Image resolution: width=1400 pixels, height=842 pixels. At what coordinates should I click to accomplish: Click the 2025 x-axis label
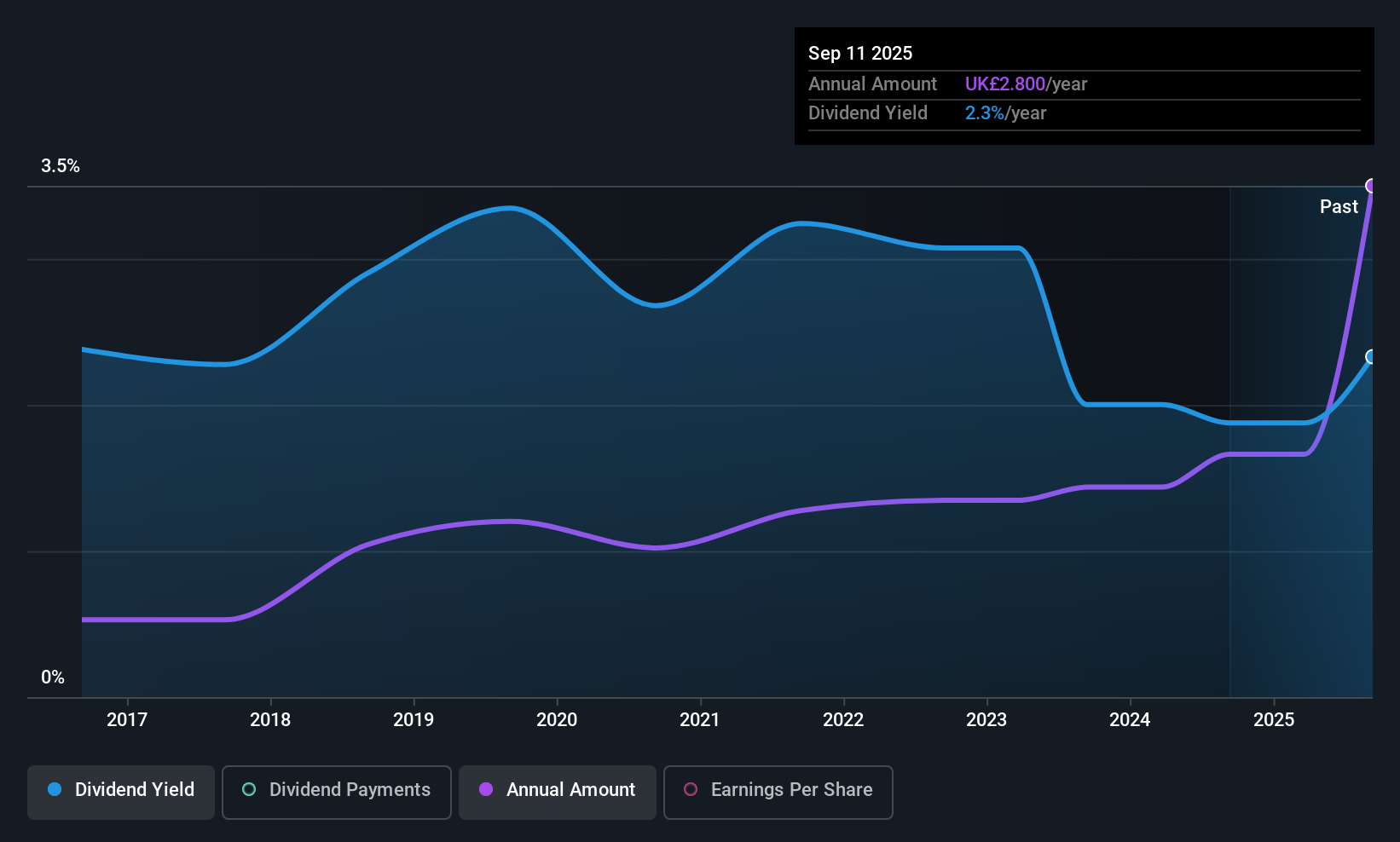click(1274, 720)
